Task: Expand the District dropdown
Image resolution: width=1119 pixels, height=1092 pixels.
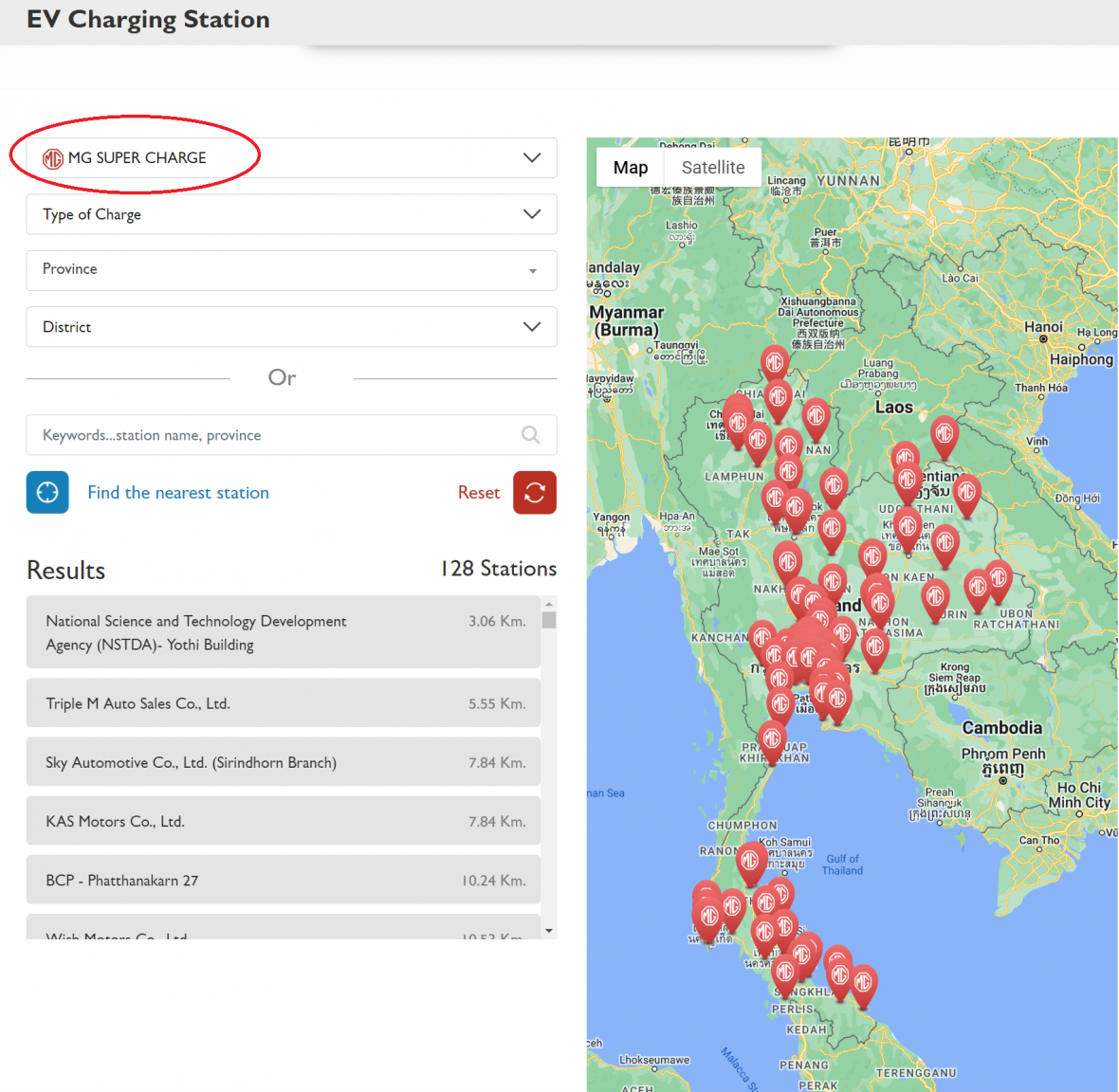Action: pos(291,327)
